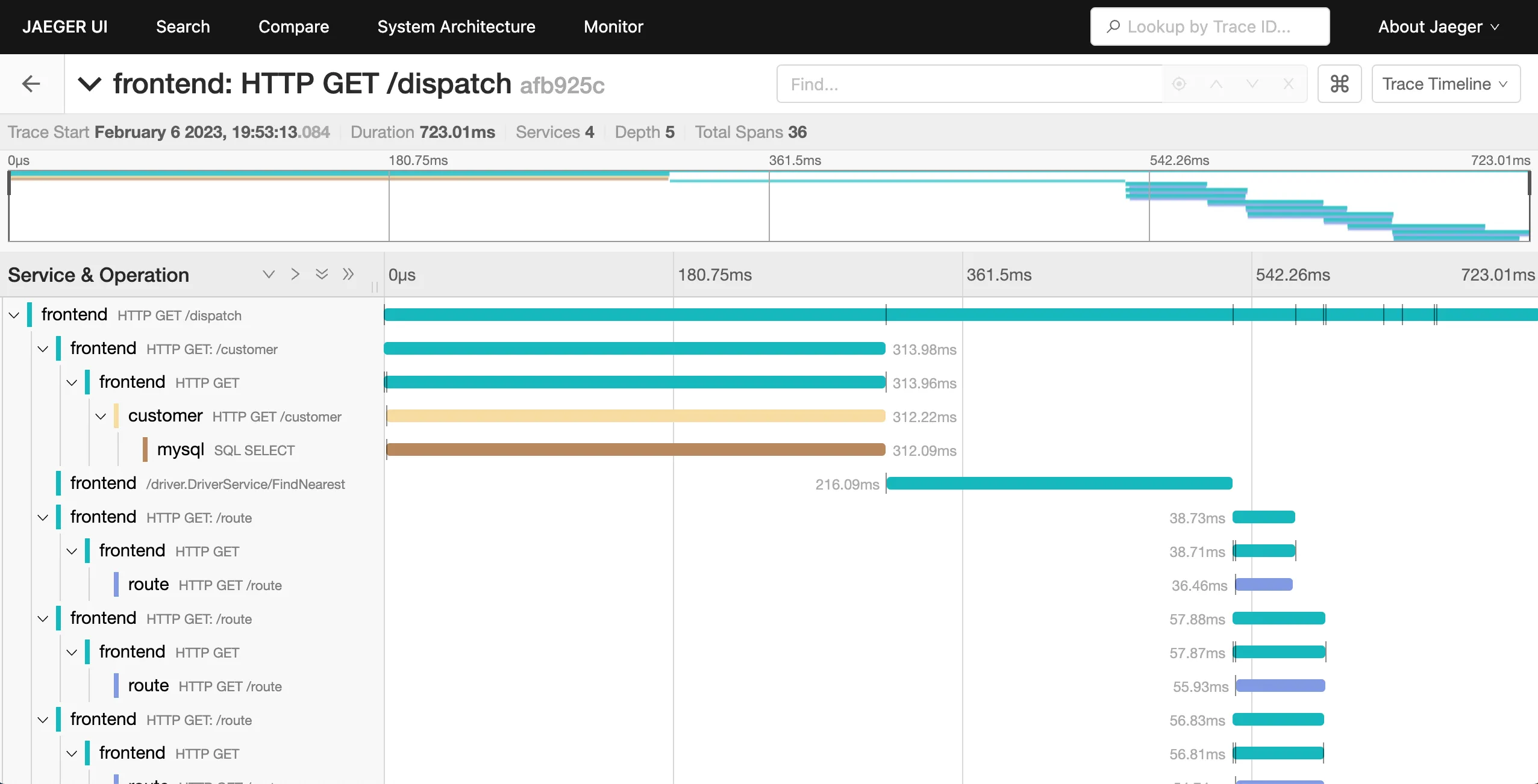Collapse the frontend HTTP GET /dispatch row
Image resolution: width=1538 pixels, height=784 pixels.
click(14, 315)
